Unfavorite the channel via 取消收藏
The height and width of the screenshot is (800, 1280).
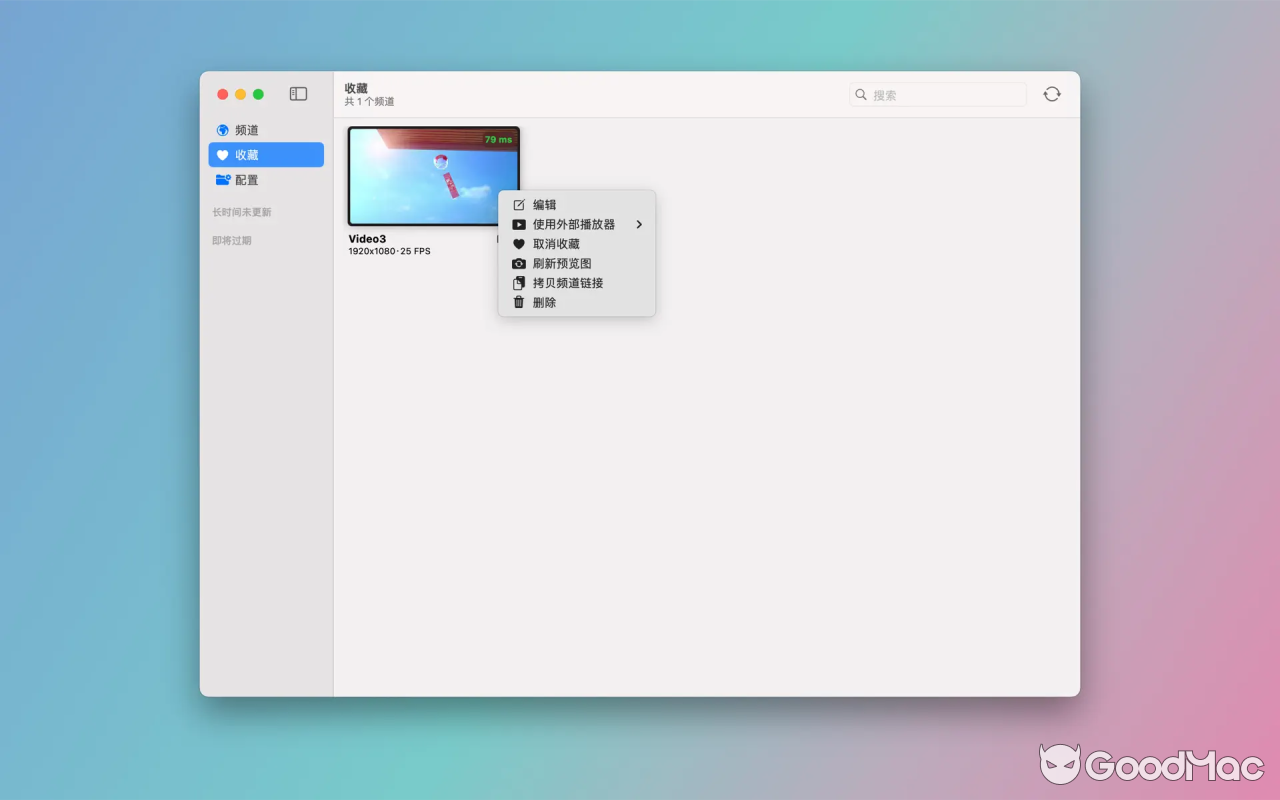point(556,243)
